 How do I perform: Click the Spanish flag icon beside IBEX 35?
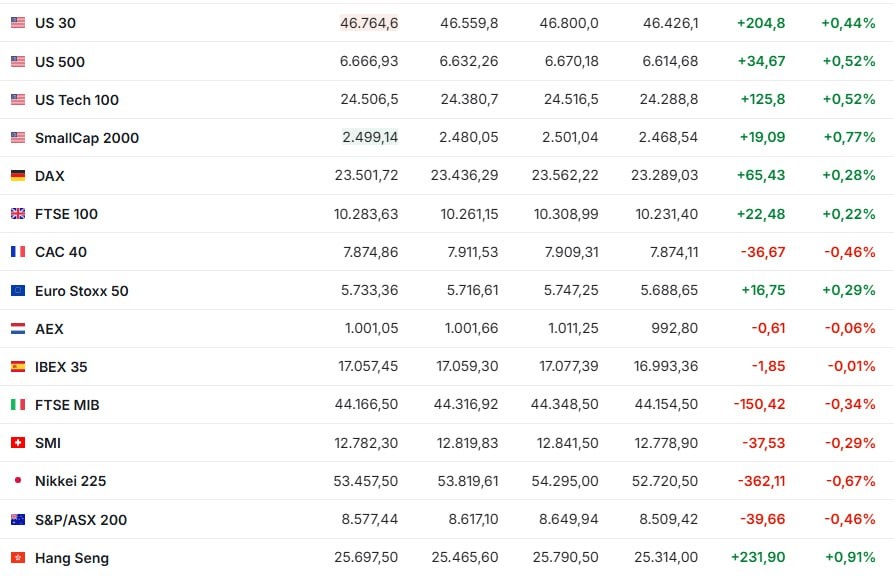[x=18, y=367]
